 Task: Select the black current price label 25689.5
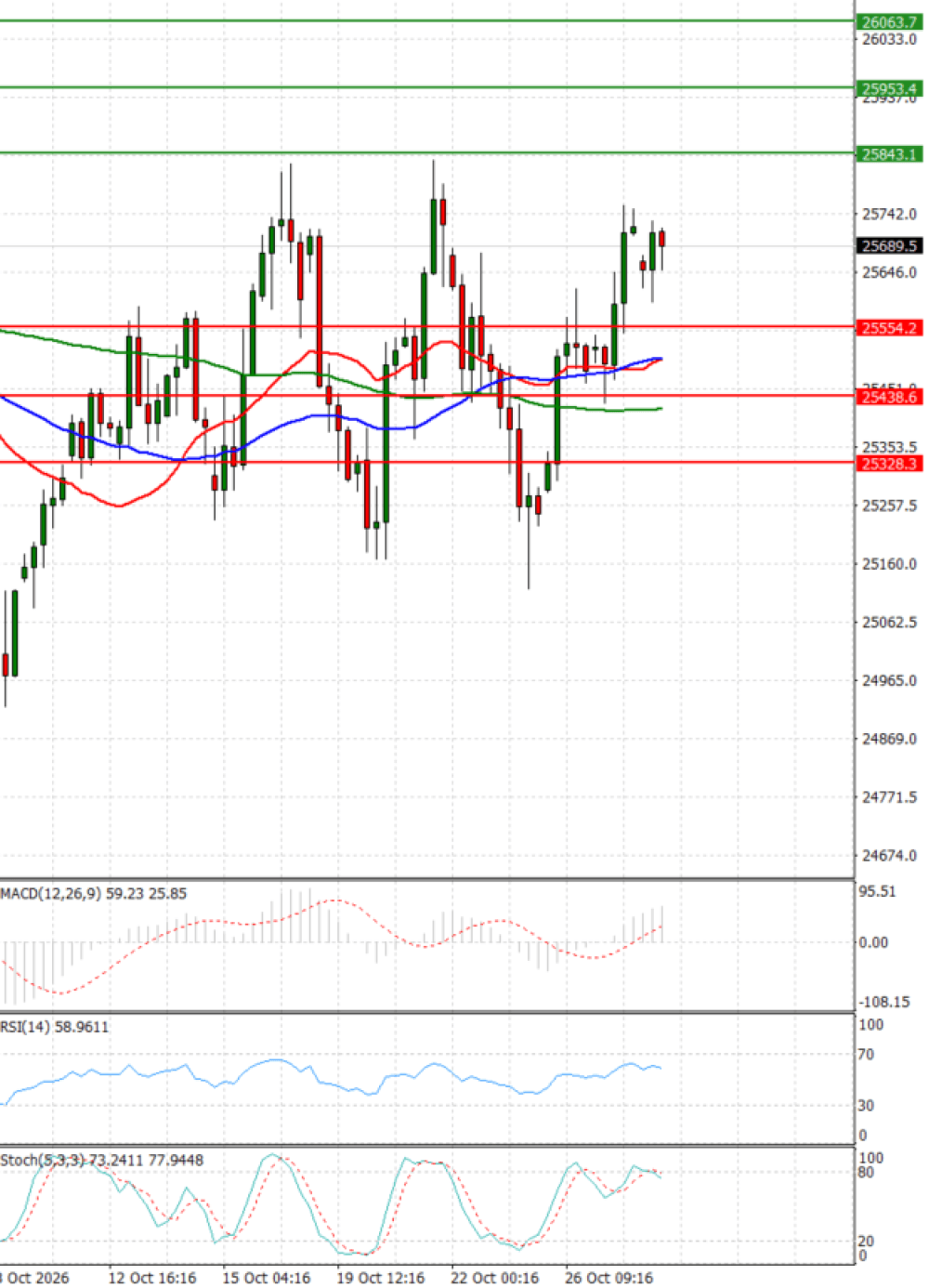pos(889,245)
